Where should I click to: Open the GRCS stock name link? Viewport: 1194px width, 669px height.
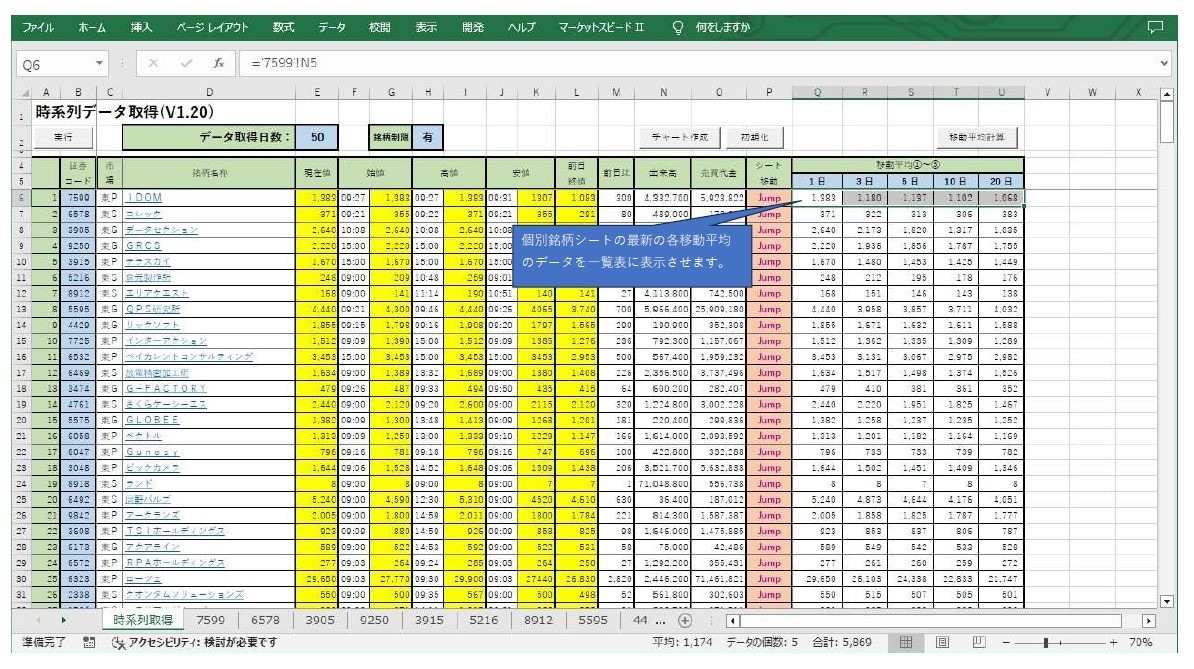(x=144, y=246)
